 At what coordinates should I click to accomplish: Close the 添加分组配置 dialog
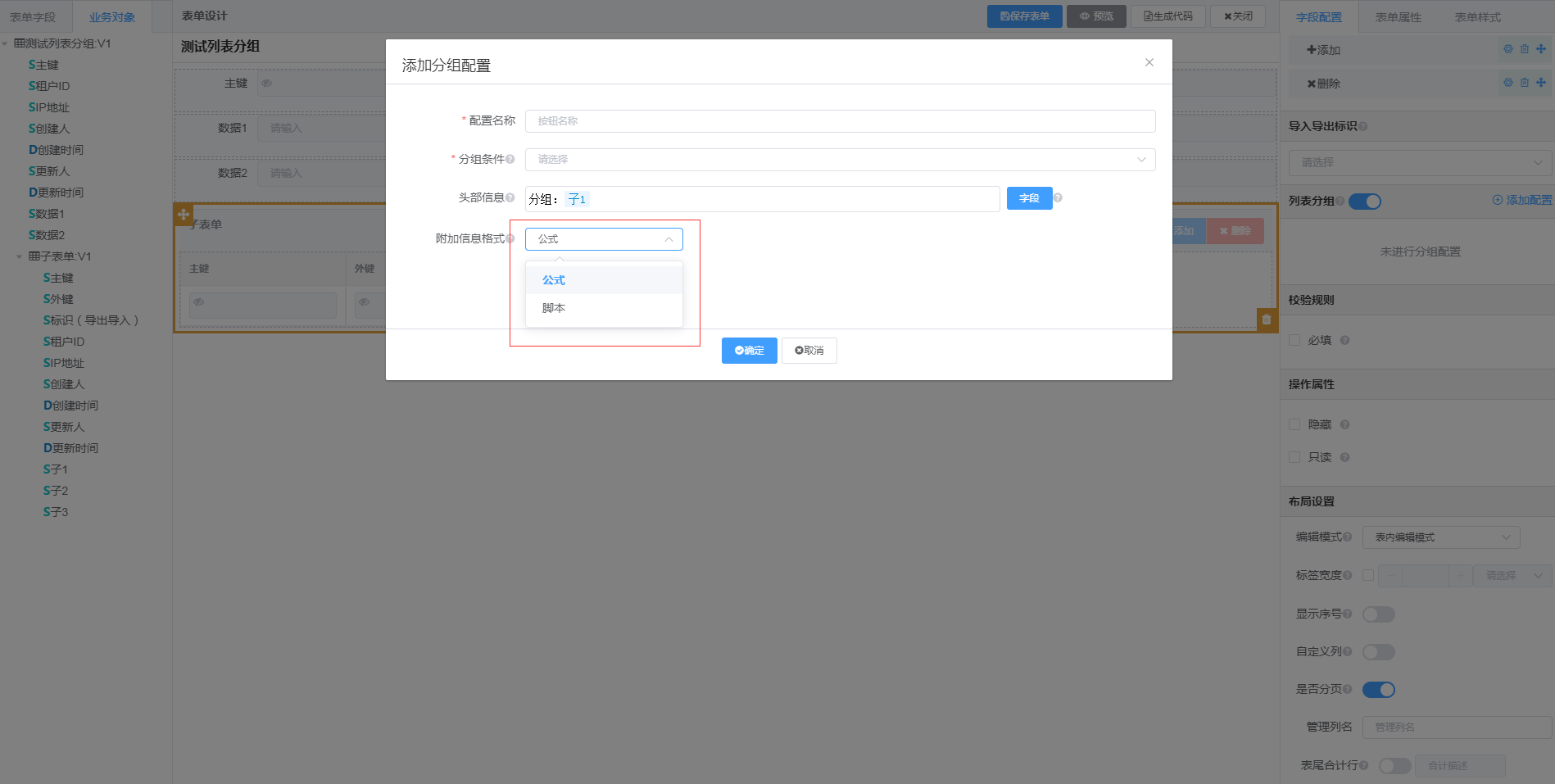click(1149, 62)
